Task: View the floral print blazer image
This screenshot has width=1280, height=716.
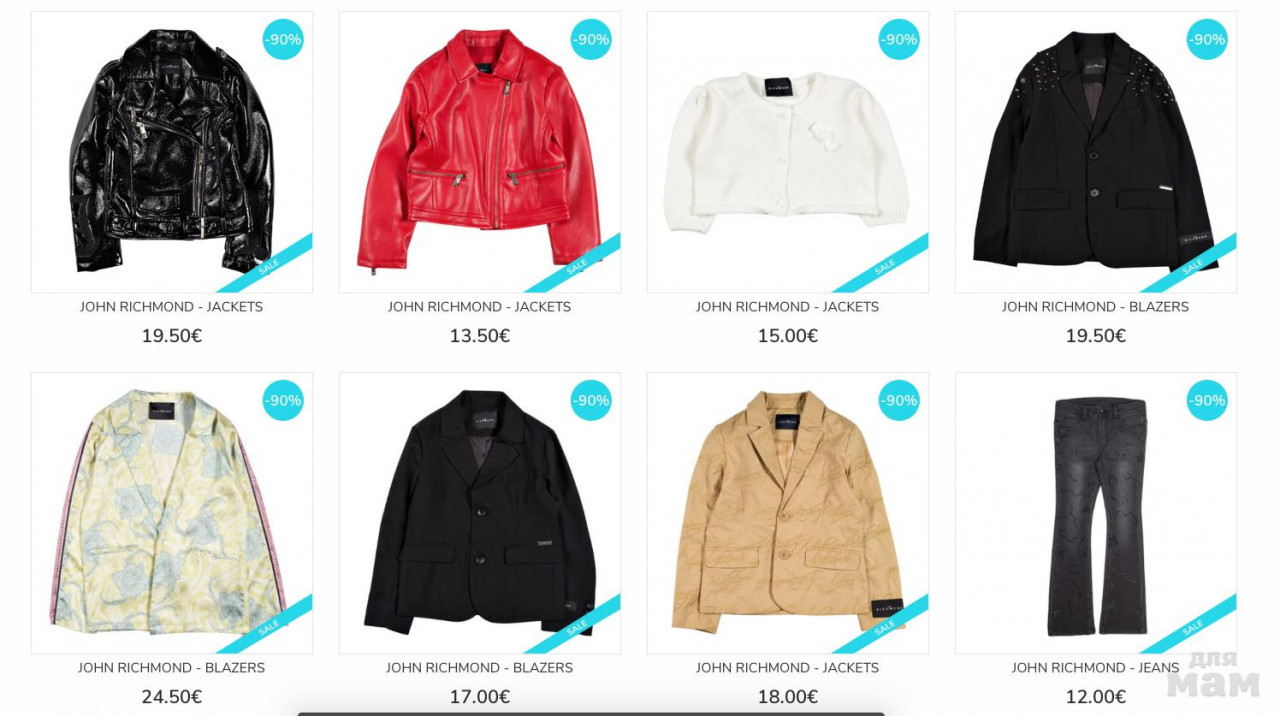Action: pyautogui.click(x=171, y=513)
